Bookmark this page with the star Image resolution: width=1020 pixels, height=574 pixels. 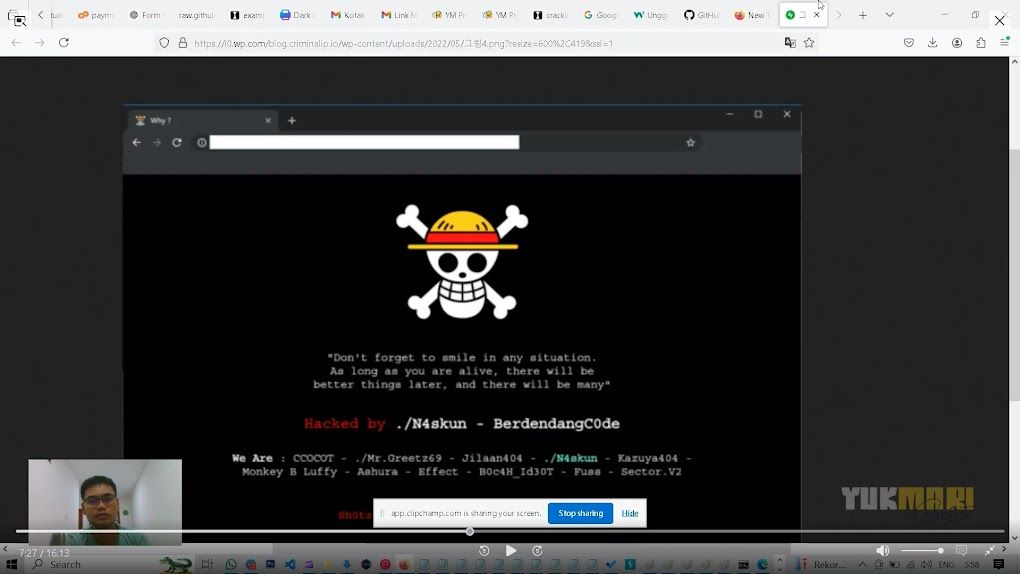809,43
